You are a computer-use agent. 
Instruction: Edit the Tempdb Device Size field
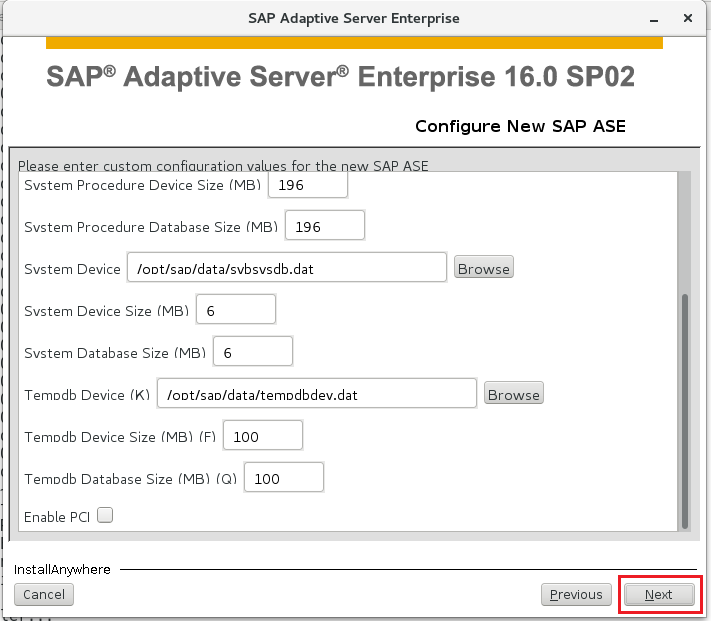[x=263, y=436]
